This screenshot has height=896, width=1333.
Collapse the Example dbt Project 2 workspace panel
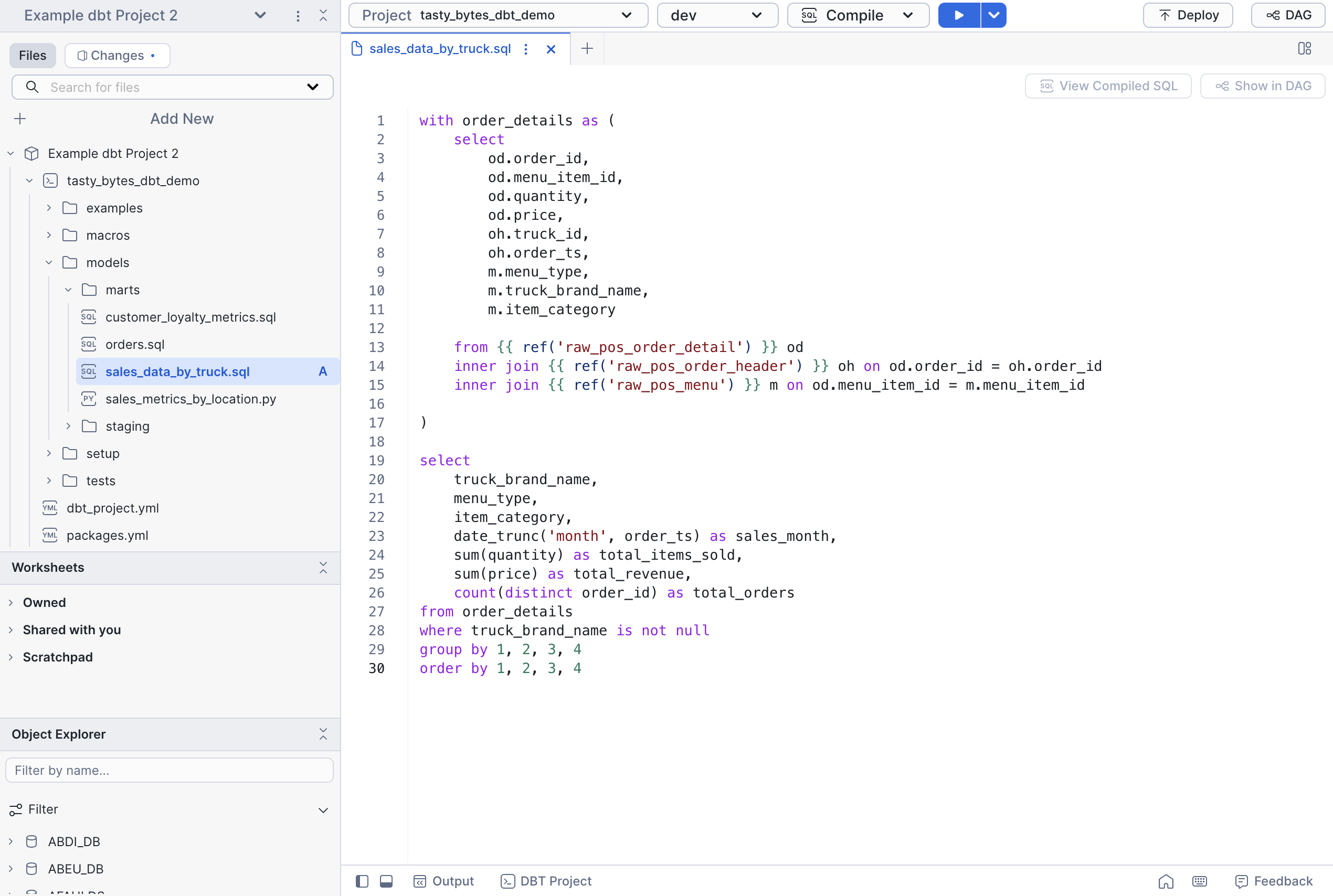(x=323, y=15)
